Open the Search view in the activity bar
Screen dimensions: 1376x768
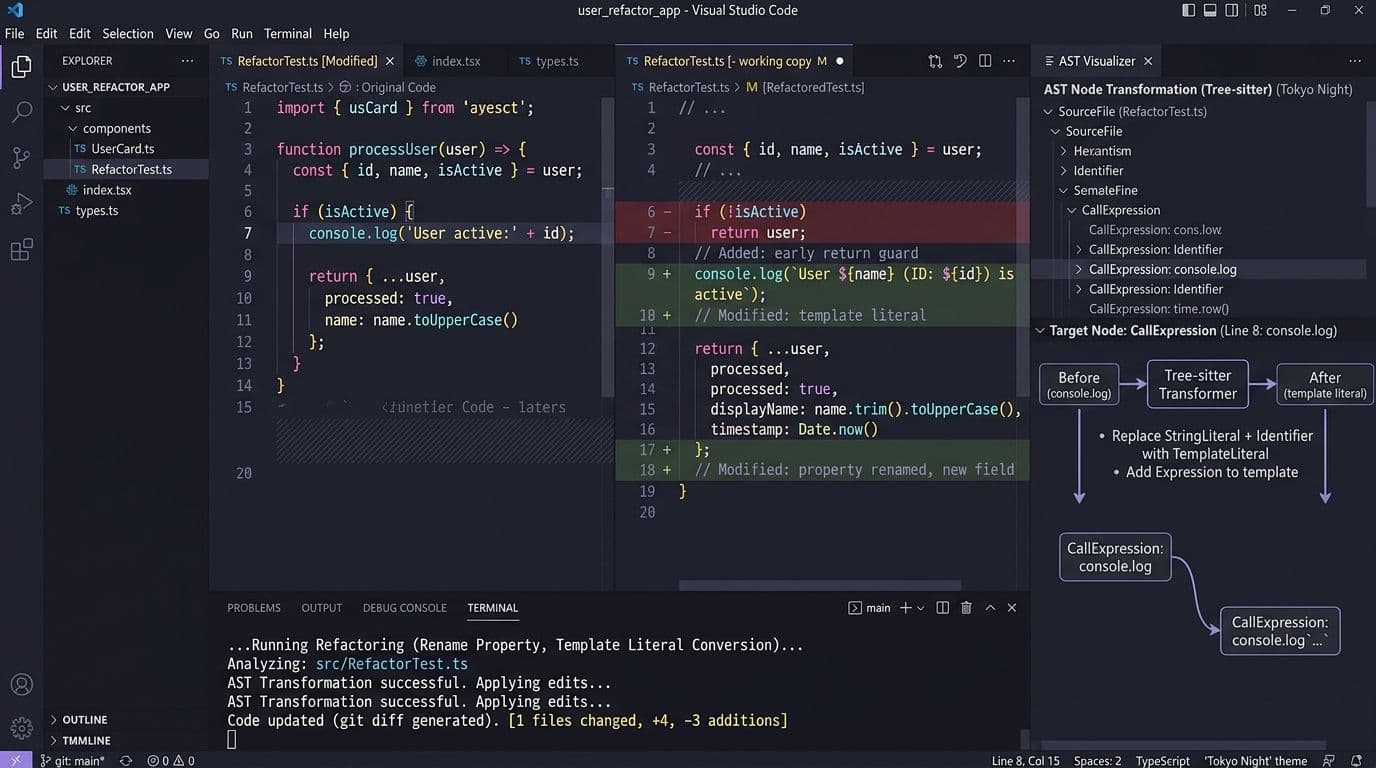[x=21, y=111]
